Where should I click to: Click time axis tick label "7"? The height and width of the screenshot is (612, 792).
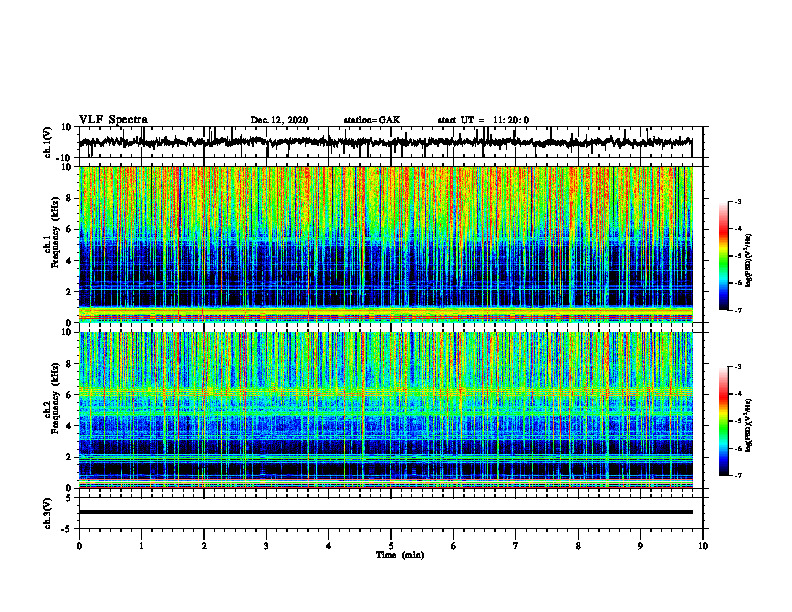[x=516, y=546]
